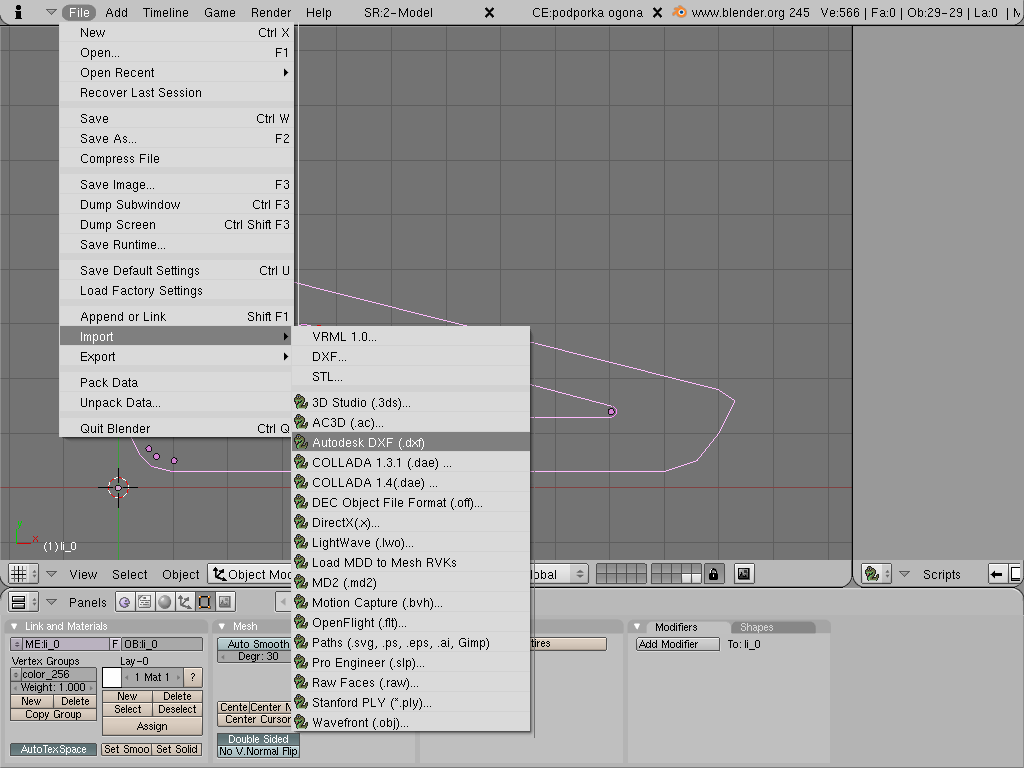Open the Logic context panel icon
1024x768 pixels.
(x=125, y=602)
